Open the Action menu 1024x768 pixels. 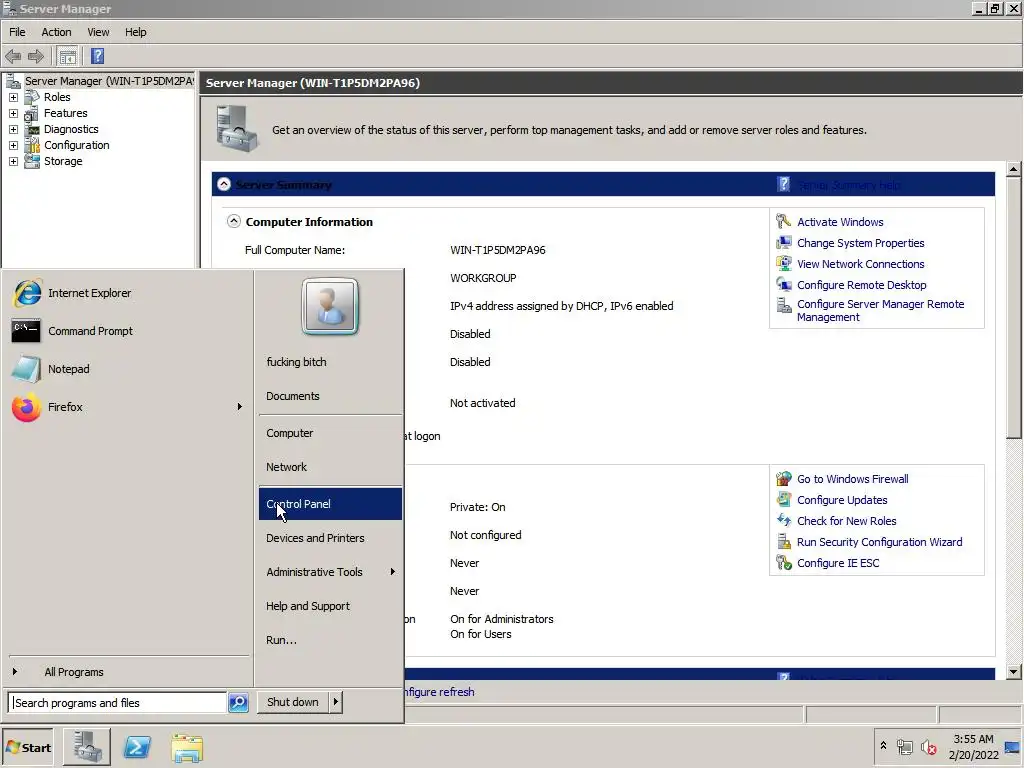click(56, 32)
